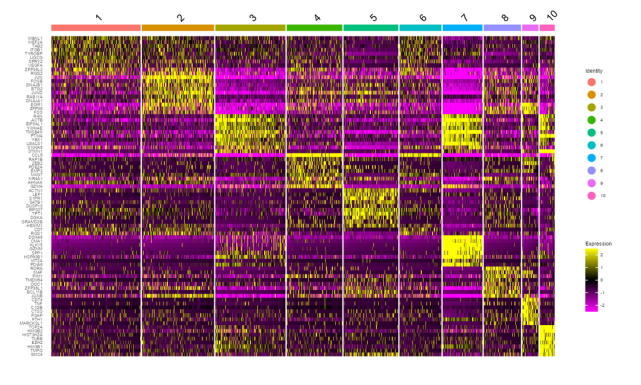Select the Identity legend circle for 7

[x=592, y=158]
